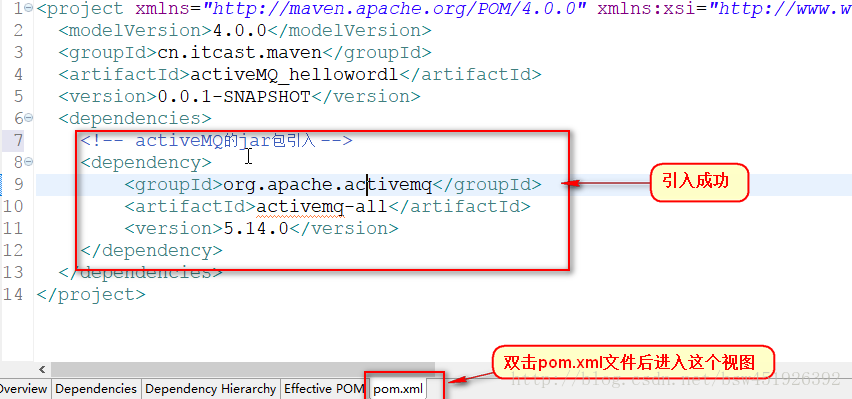Click the horizontal scrollbar thumb
Screen dimensions: 852x399
pos(242,369)
